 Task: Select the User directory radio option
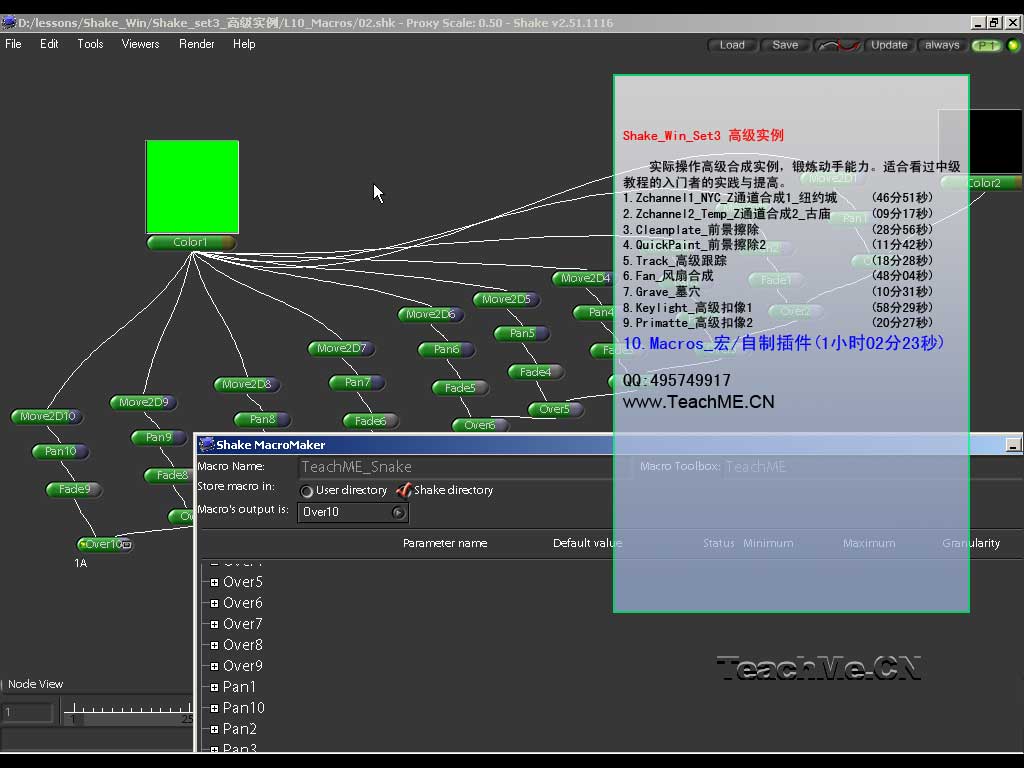point(306,490)
